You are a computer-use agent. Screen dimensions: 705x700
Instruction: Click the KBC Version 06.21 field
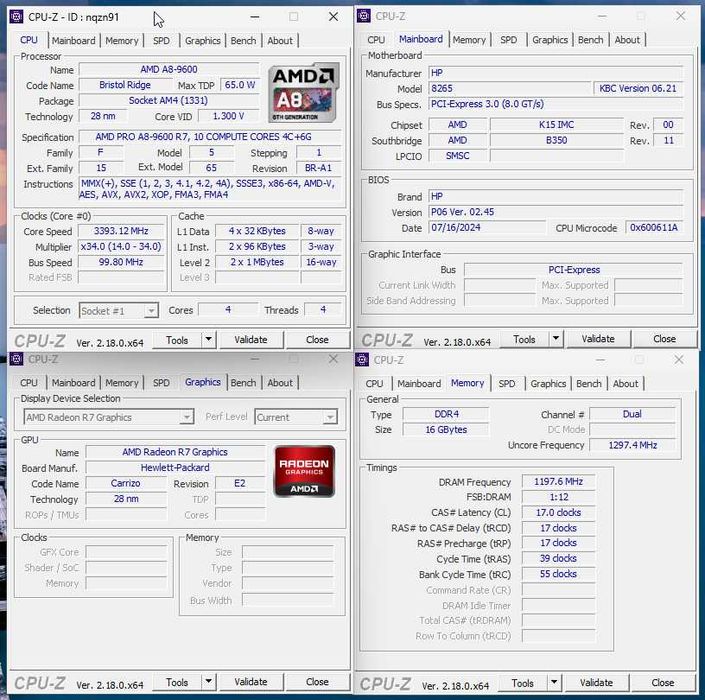click(638, 88)
